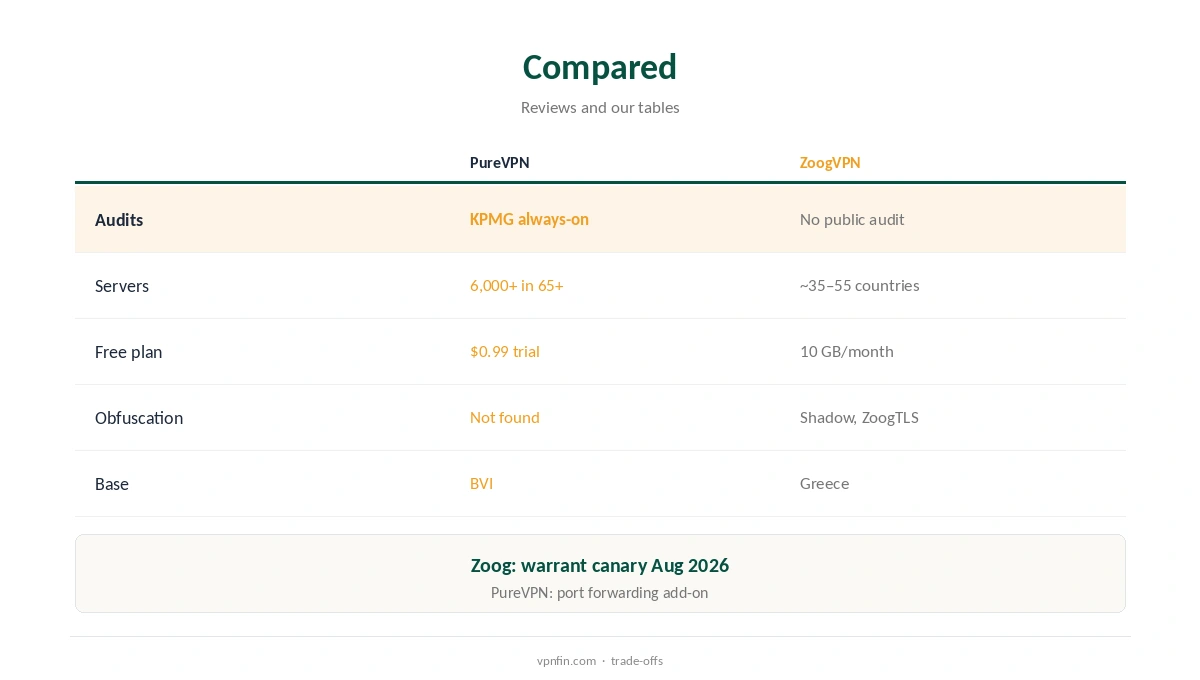Screen dimensions: 1200x680
Task: Click the "BVI" cell
Action: (x=482, y=483)
